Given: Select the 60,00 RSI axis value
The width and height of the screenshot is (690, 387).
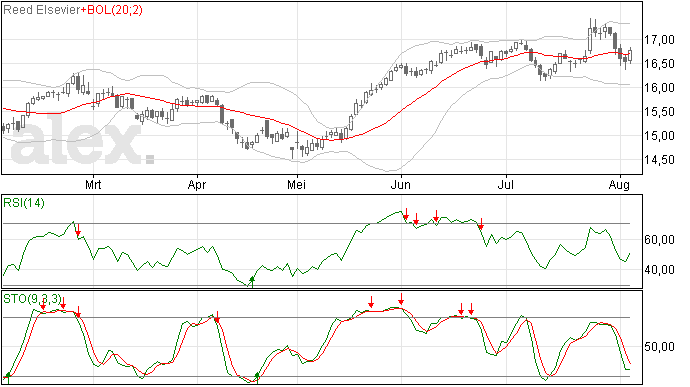Looking at the screenshot, I should coord(659,240).
